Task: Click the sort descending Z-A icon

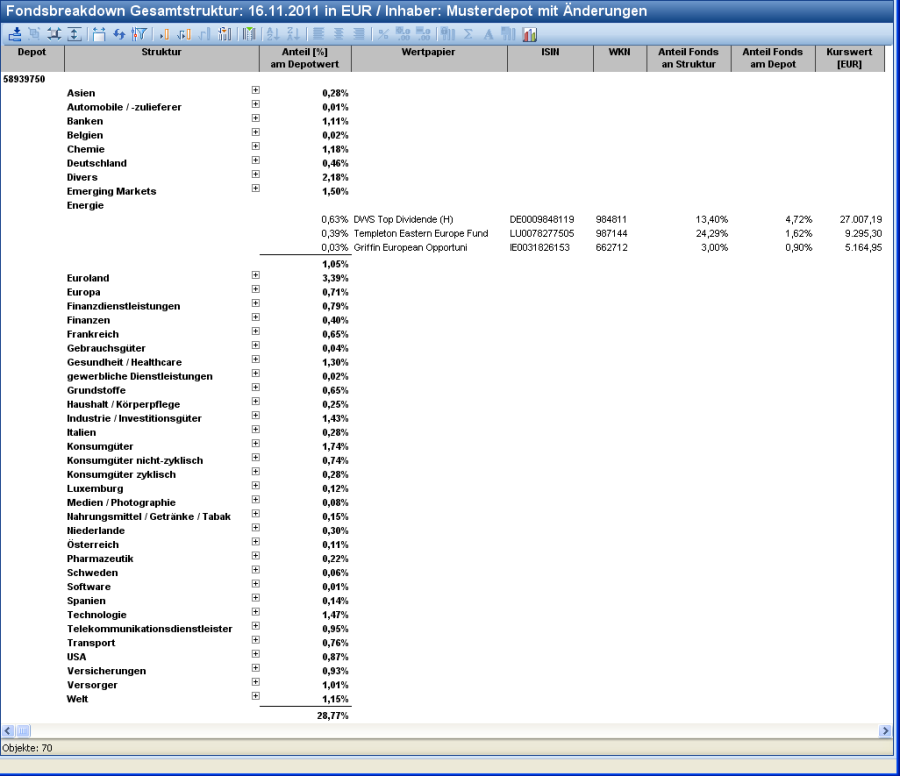Action: 292,34
